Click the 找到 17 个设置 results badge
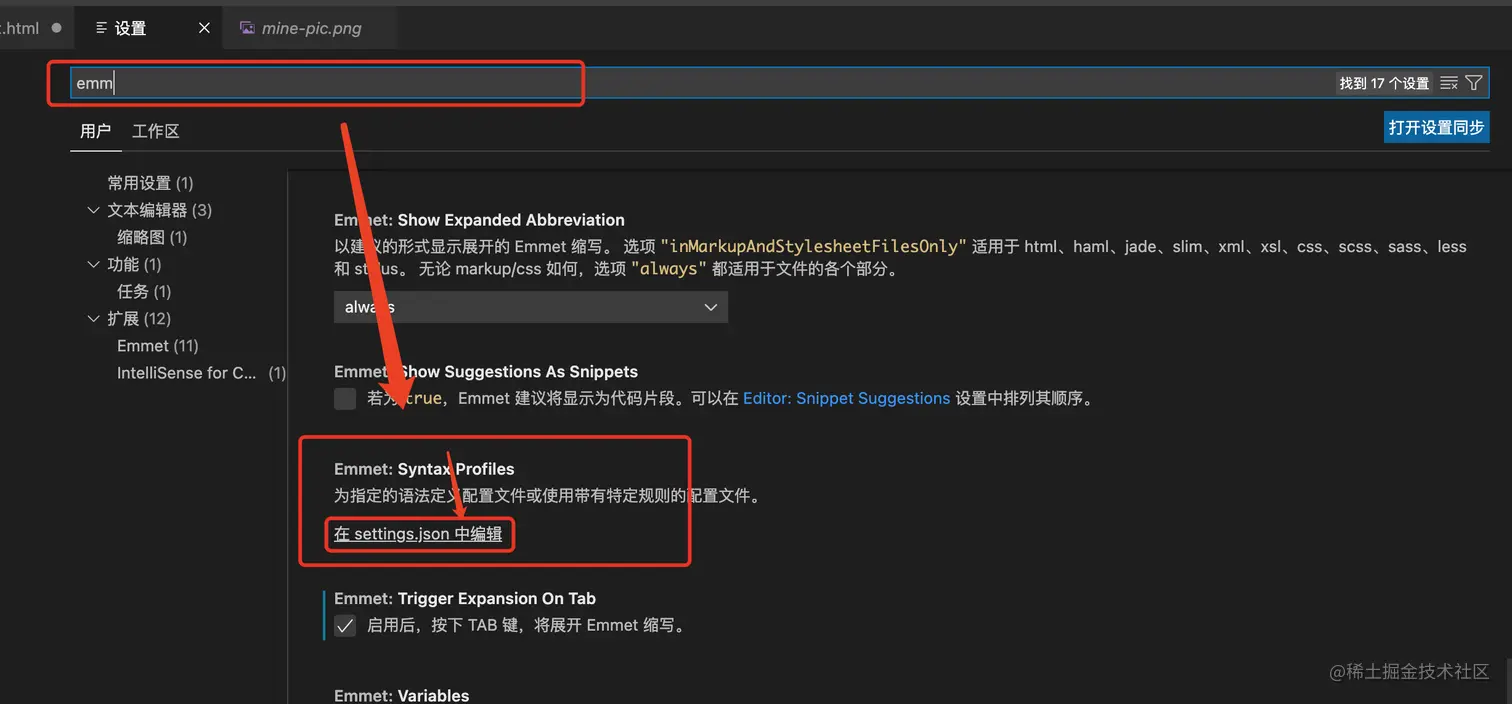The image size is (1512, 704). [x=1384, y=83]
